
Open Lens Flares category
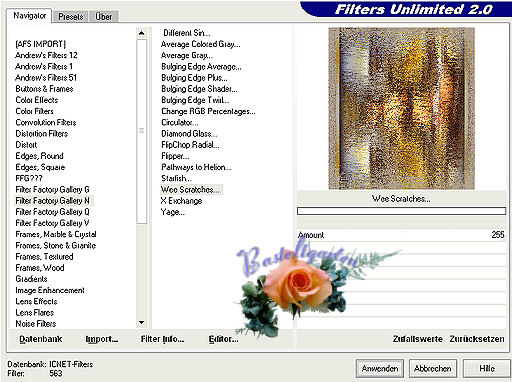coord(34,312)
